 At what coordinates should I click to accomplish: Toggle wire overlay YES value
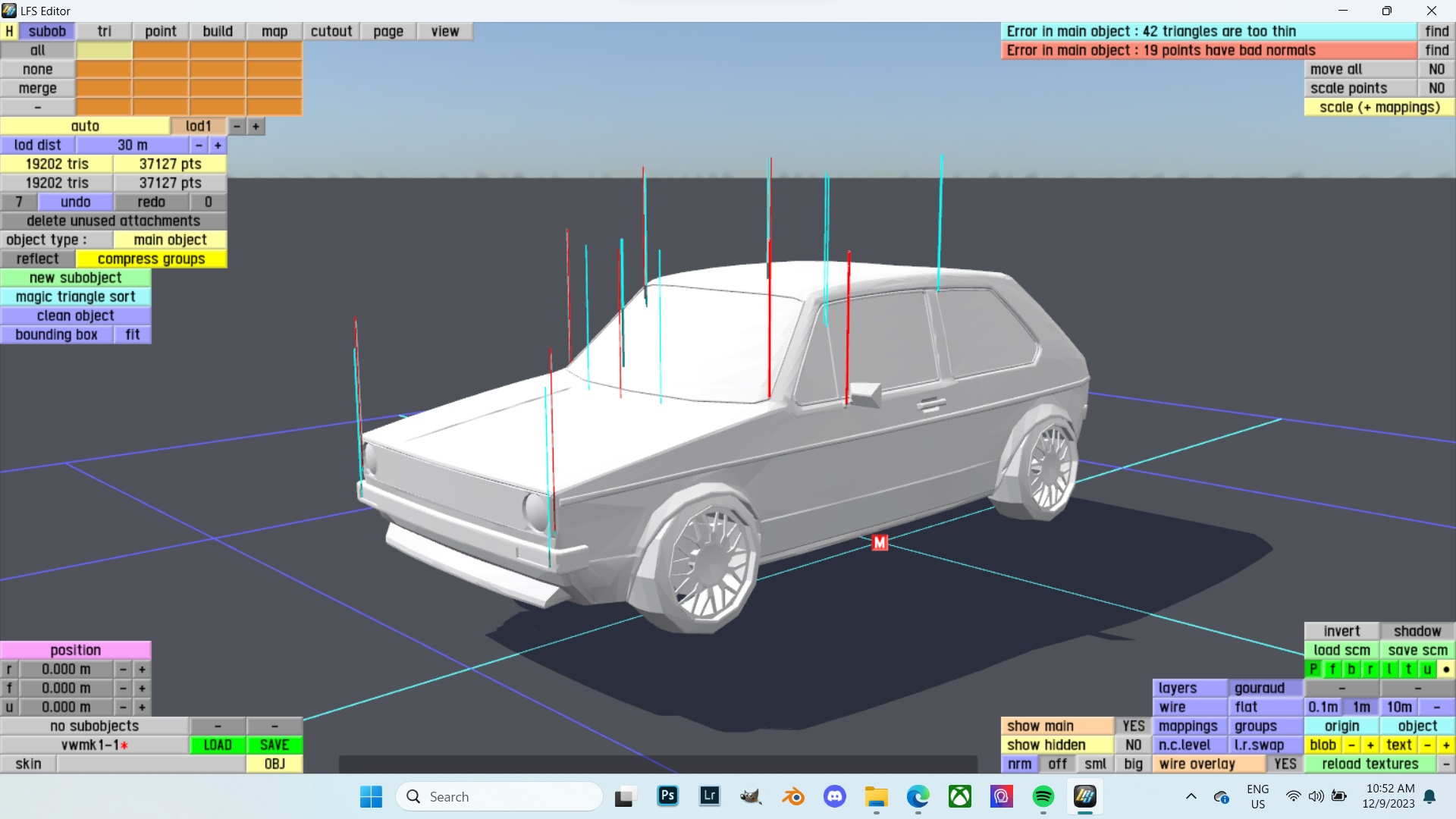tap(1285, 764)
